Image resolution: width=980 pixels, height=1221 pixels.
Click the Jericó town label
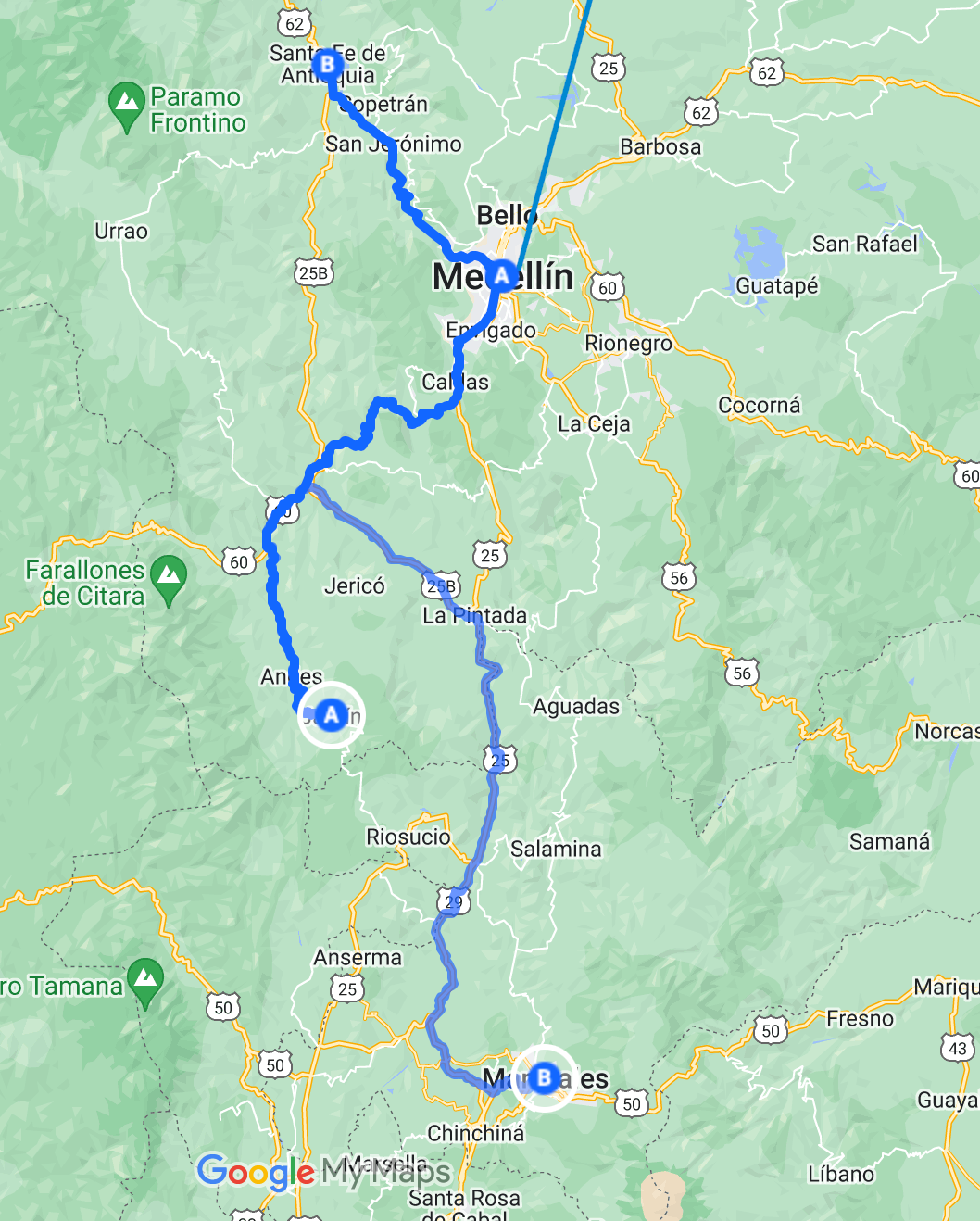(x=355, y=585)
